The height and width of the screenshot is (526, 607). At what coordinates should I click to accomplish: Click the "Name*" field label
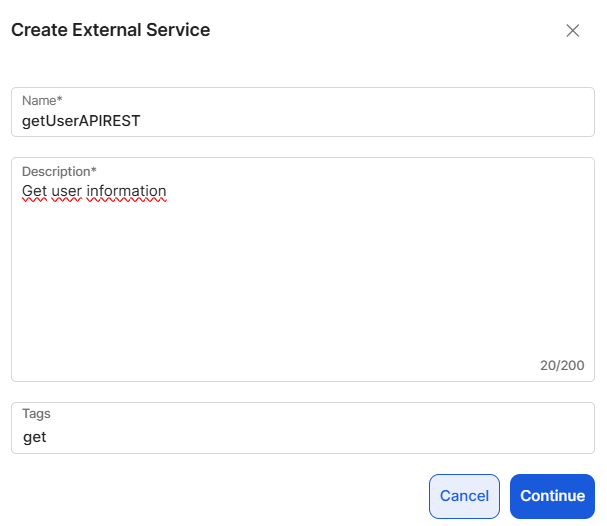point(42,101)
